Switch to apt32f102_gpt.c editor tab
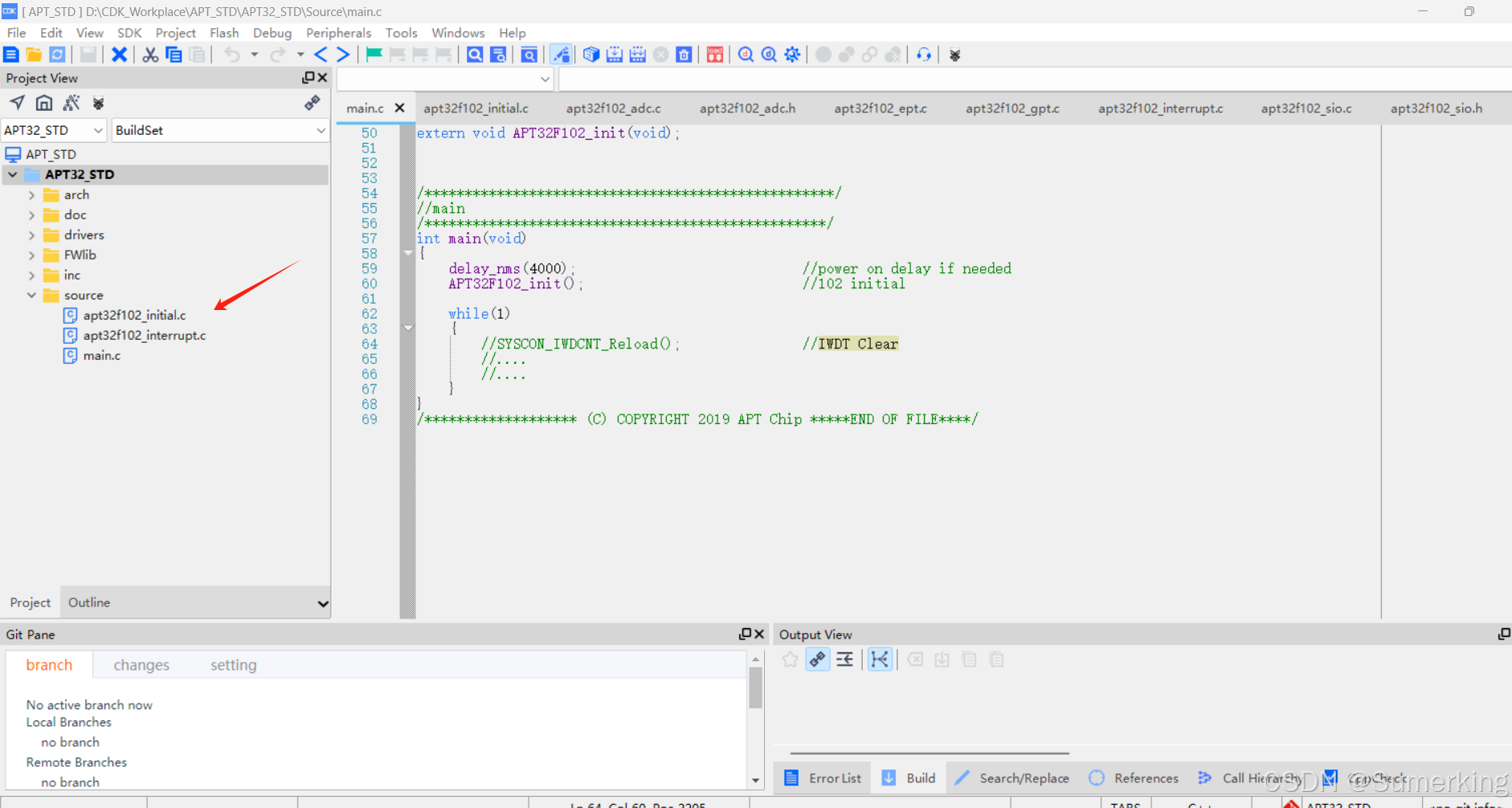 click(1012, 108)
